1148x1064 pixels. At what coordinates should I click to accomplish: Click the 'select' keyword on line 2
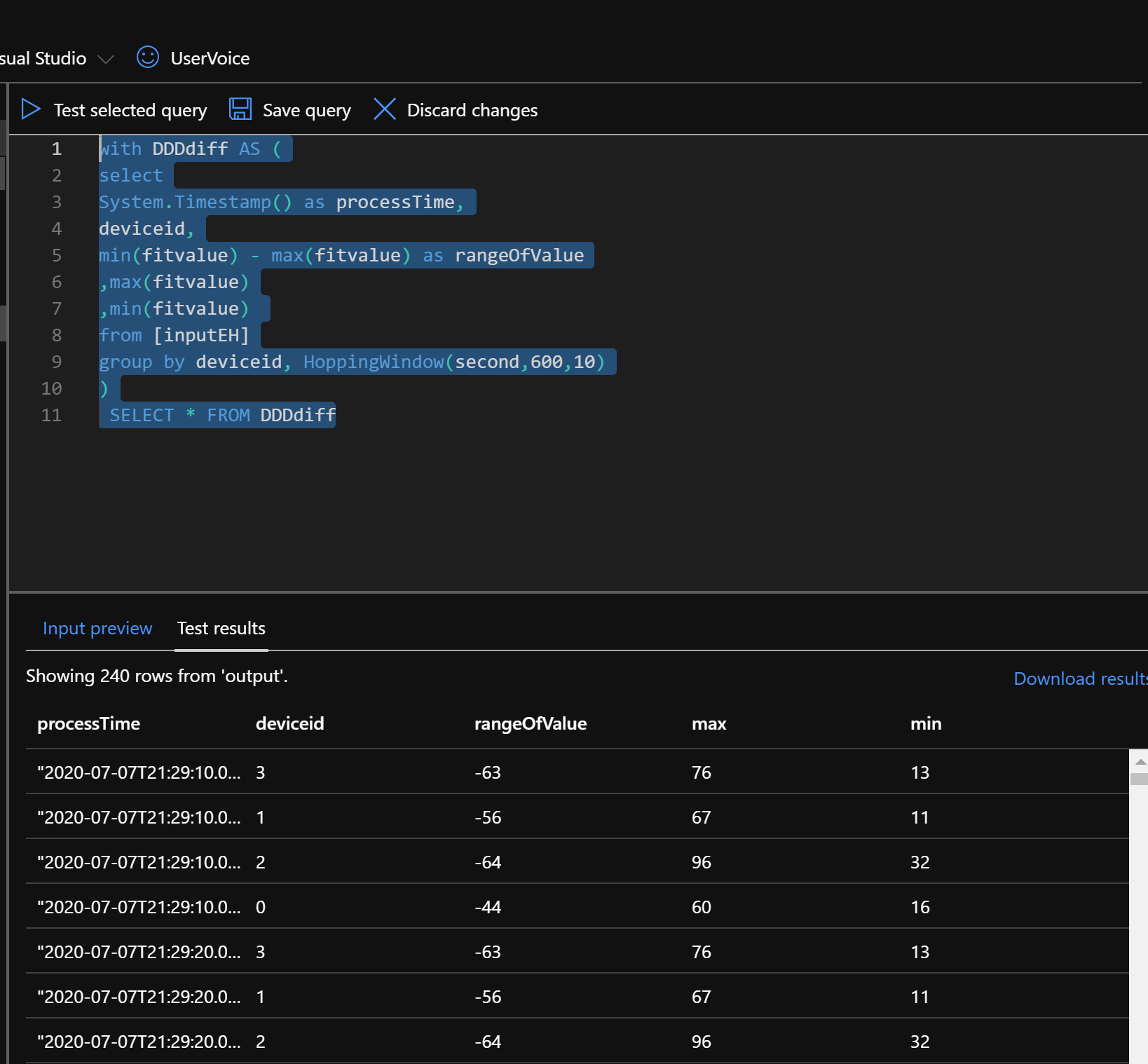(x=131, y=175)
